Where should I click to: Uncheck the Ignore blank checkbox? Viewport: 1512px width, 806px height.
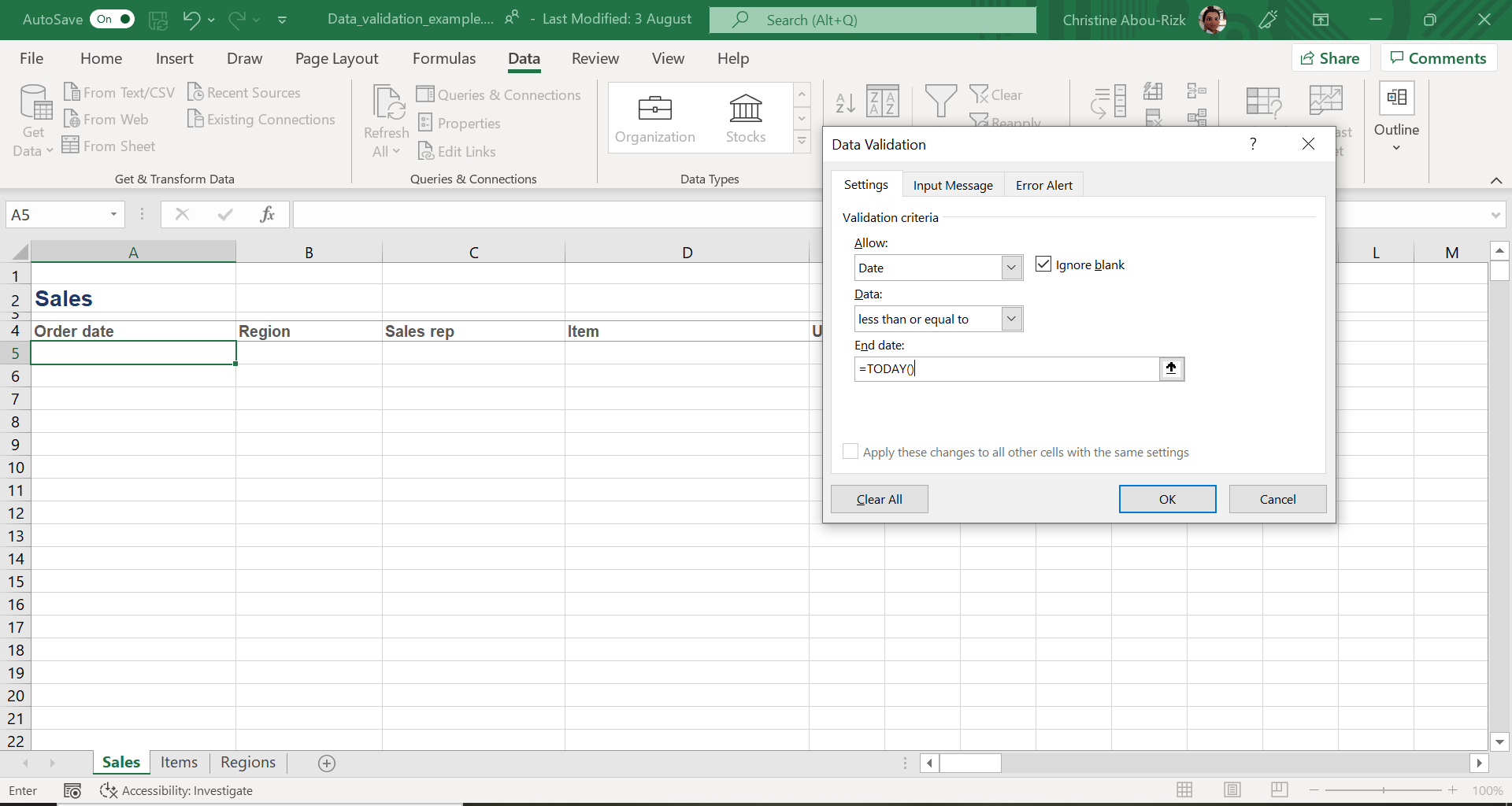[1043, 264]
